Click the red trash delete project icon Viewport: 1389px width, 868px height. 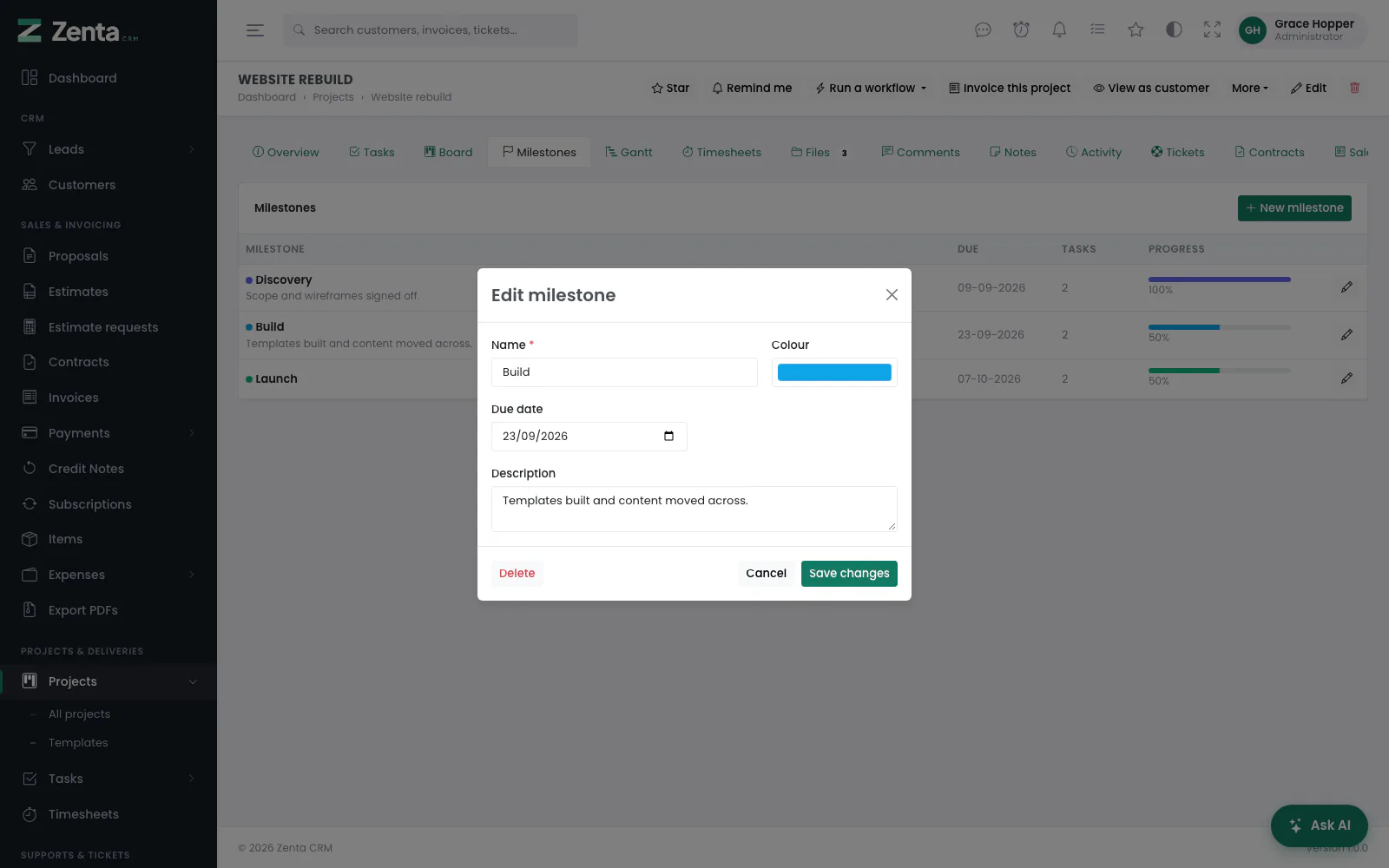click(1354, 88)
